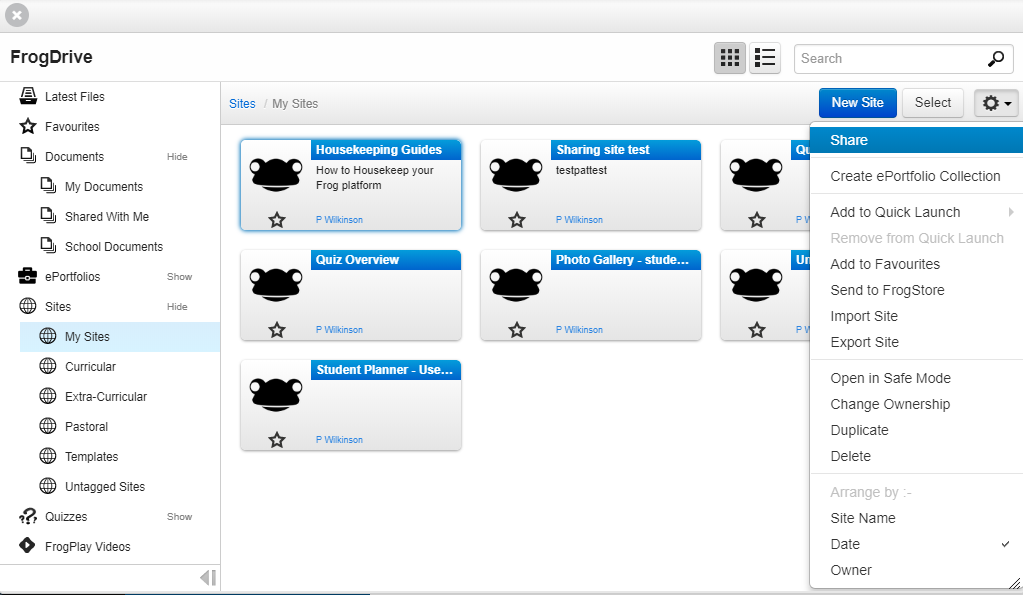
Task: Select My Sites in sidebar
Action: [120, 337]
